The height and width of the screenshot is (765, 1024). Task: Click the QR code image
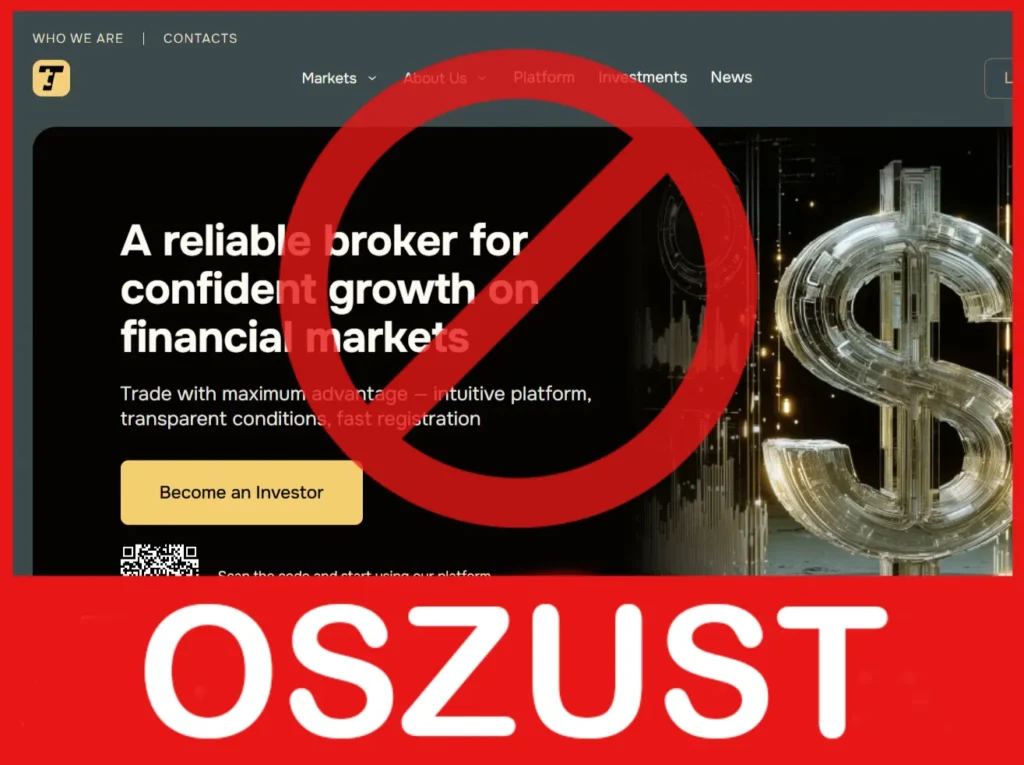[159, 560]
